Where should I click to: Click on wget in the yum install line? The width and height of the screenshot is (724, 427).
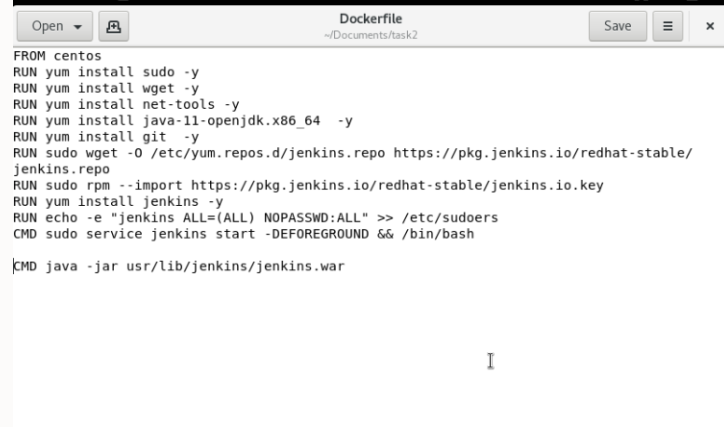pos(158,88)
